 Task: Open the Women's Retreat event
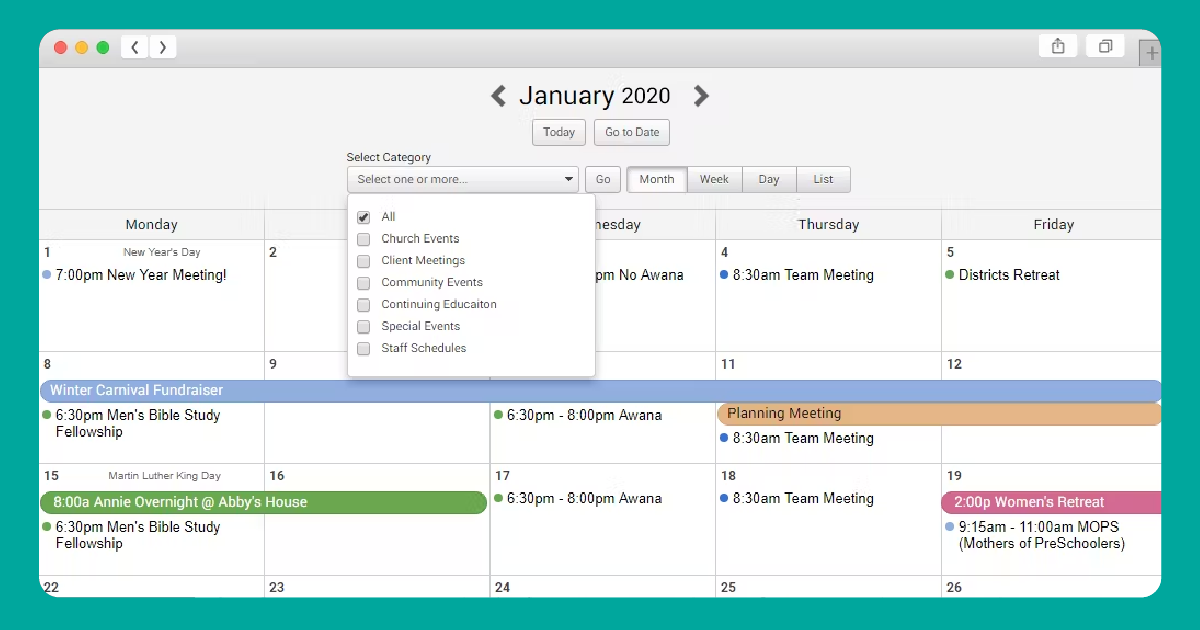[x=1051, y=502]
